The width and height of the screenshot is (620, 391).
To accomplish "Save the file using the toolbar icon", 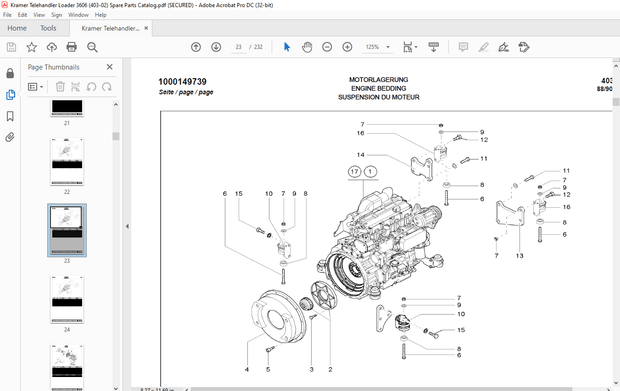I will [x=11, y=47].
